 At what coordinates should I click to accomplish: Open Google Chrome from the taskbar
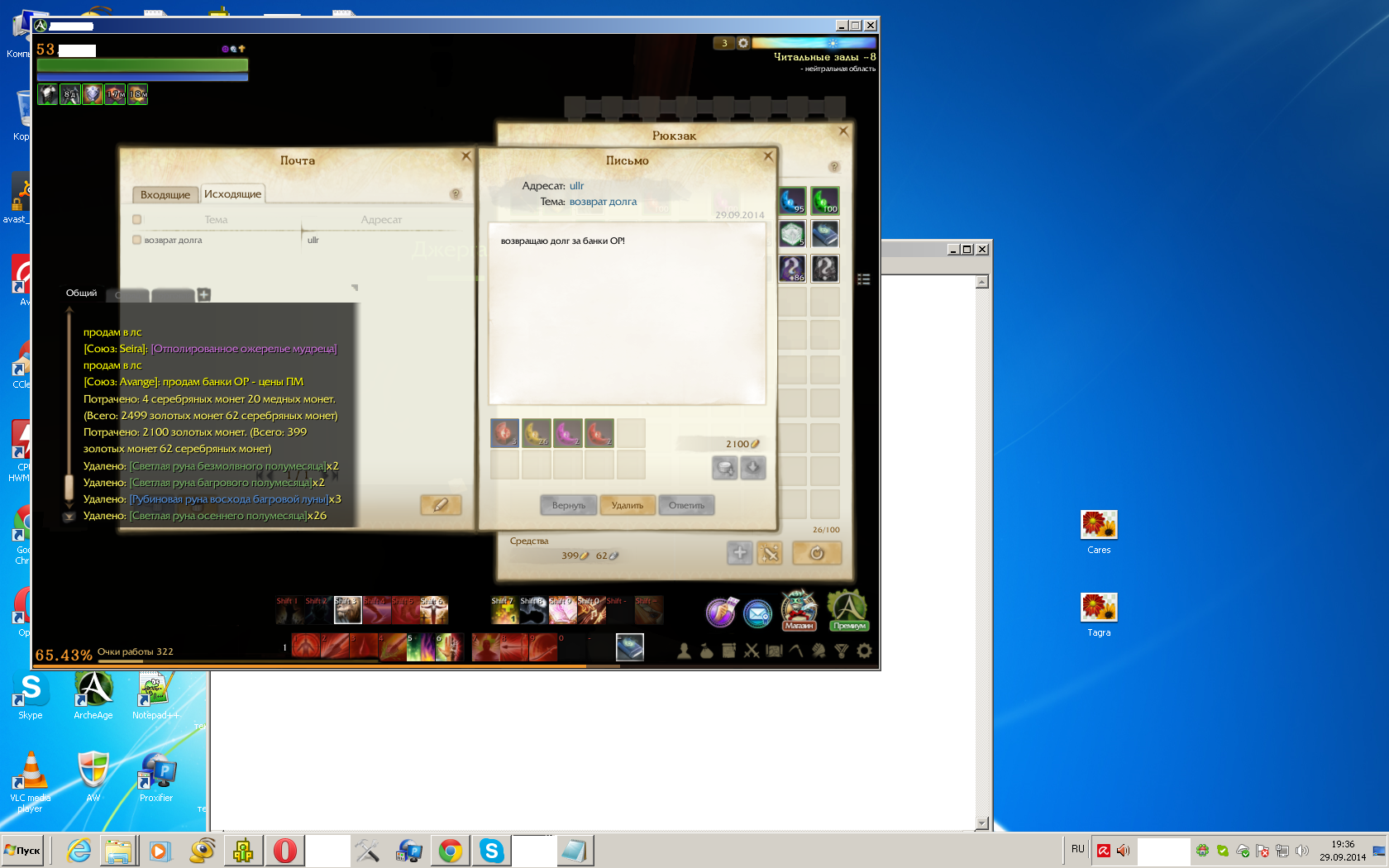pos(451,850)
